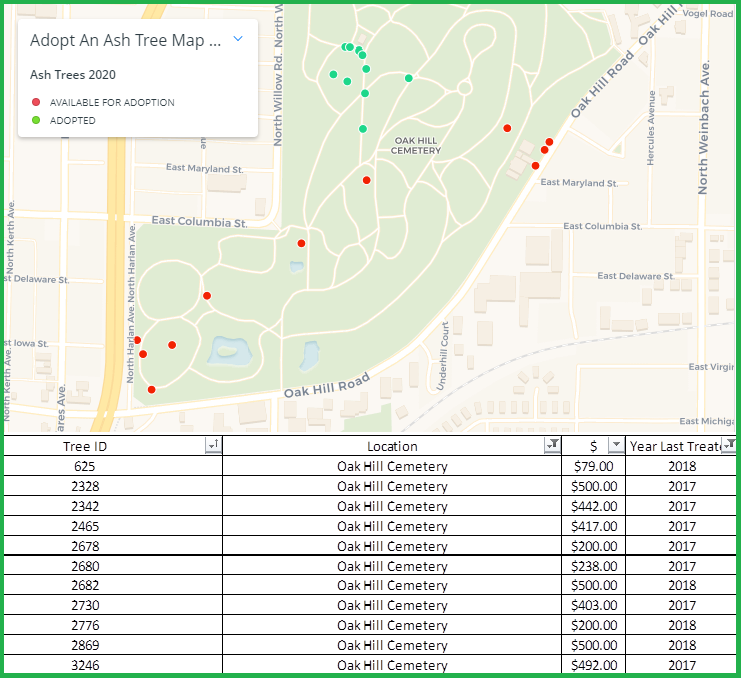This screenshot has width=741, height=678.
Task: Click the red marker nearest East Maryland St. on Oak Hill Road
Action: tap(535, 165)
